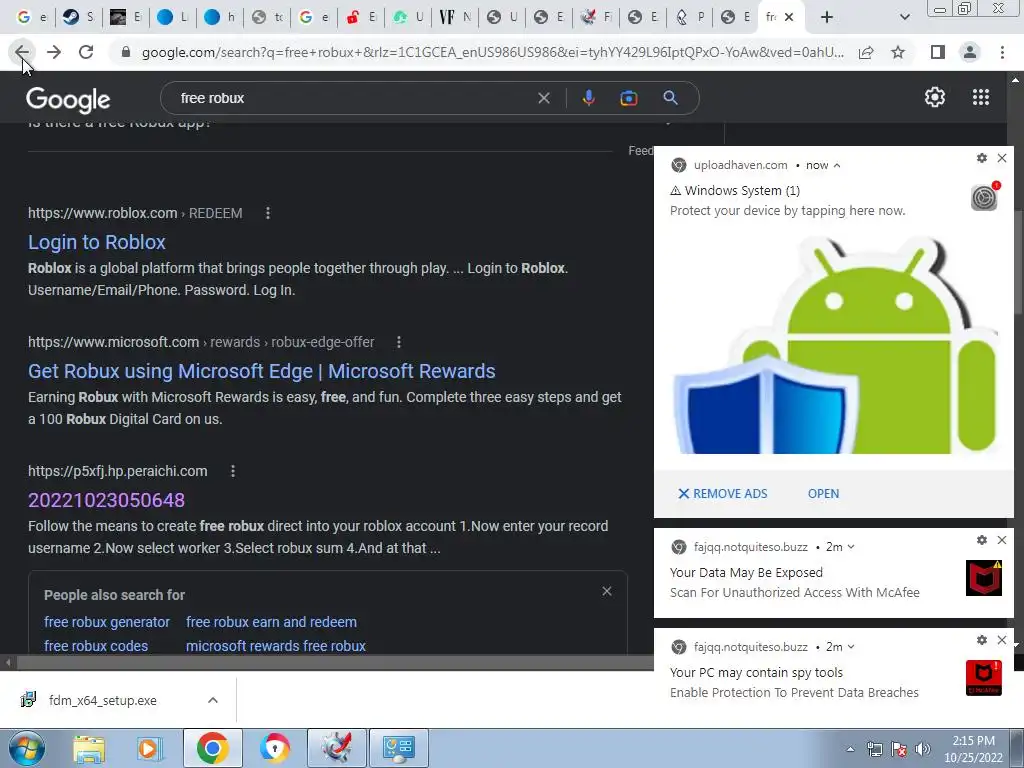Run search with the magnifier icon
This screenshot has height=768, width=1024.
(670, 98)
